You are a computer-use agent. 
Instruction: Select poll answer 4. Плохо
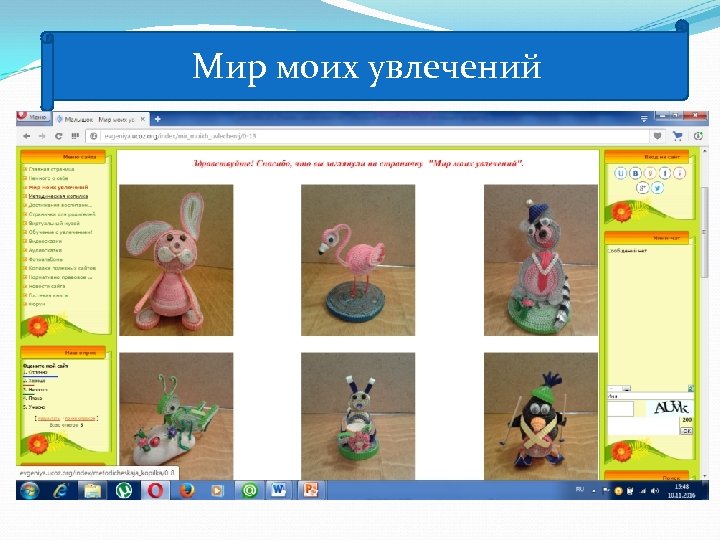click(x=33, y=398)
